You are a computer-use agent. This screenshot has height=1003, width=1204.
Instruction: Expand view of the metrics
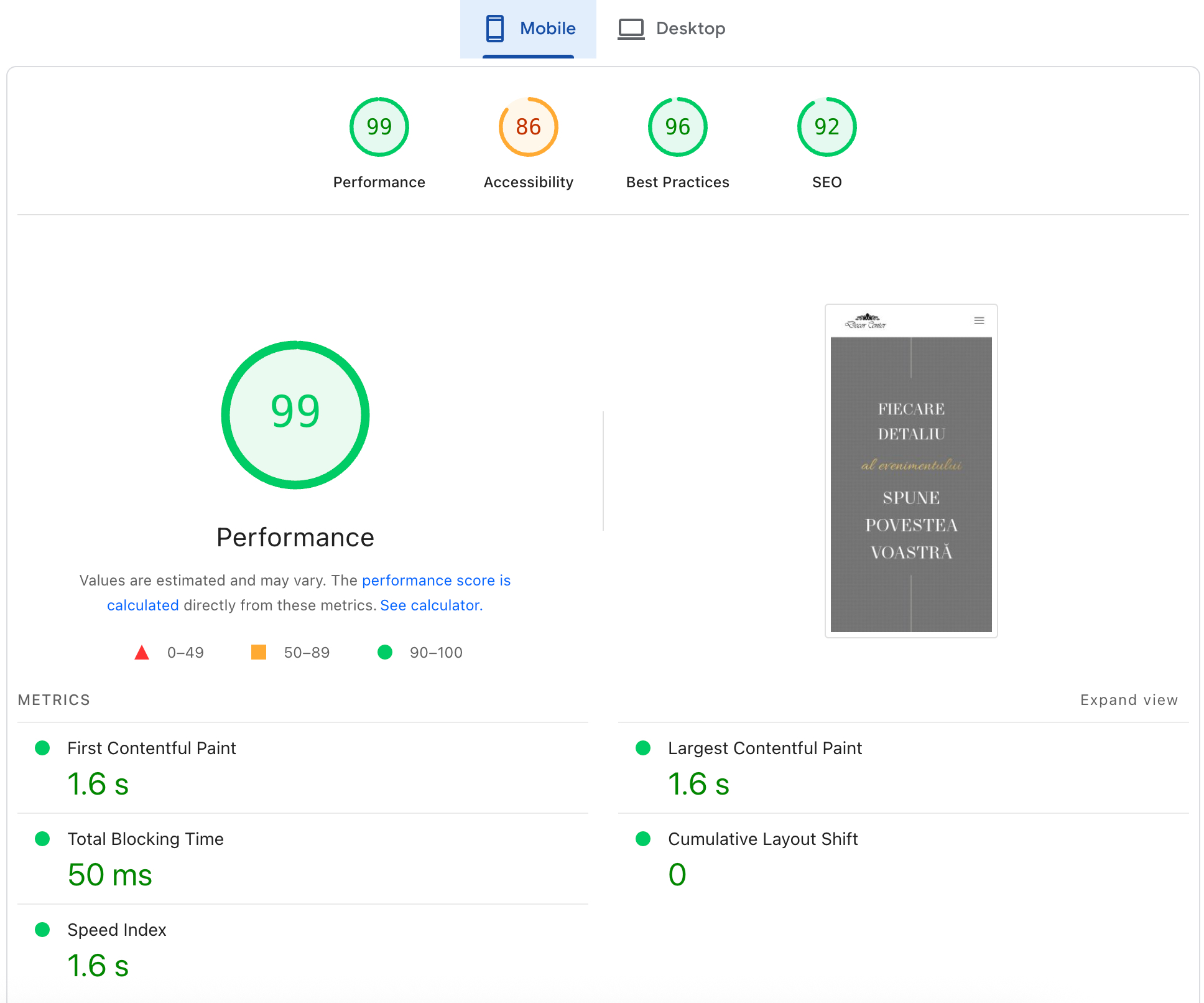pos(1129,700)
